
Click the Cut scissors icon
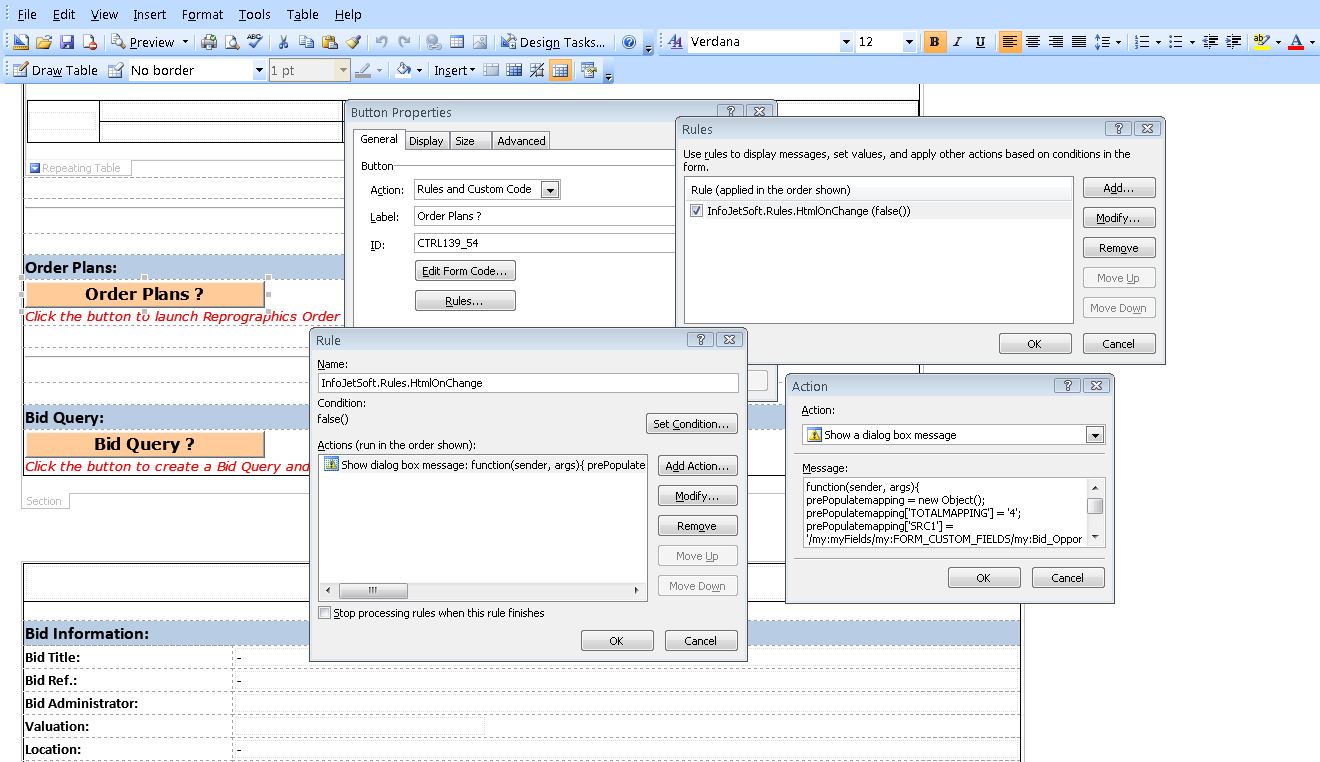pyautogui.click(x=283, y=42)
